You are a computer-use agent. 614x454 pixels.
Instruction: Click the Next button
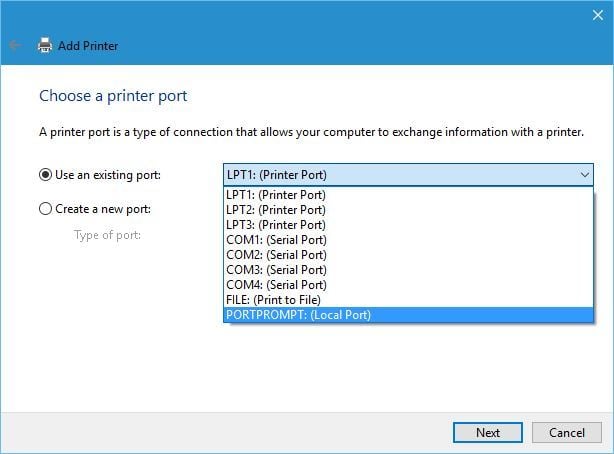(x=488, y=432)
